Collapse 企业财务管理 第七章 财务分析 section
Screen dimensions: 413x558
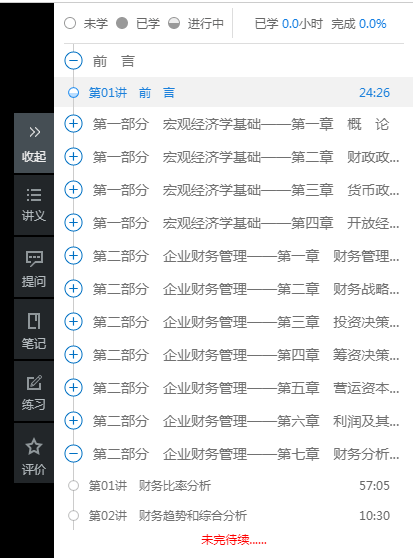73,453
